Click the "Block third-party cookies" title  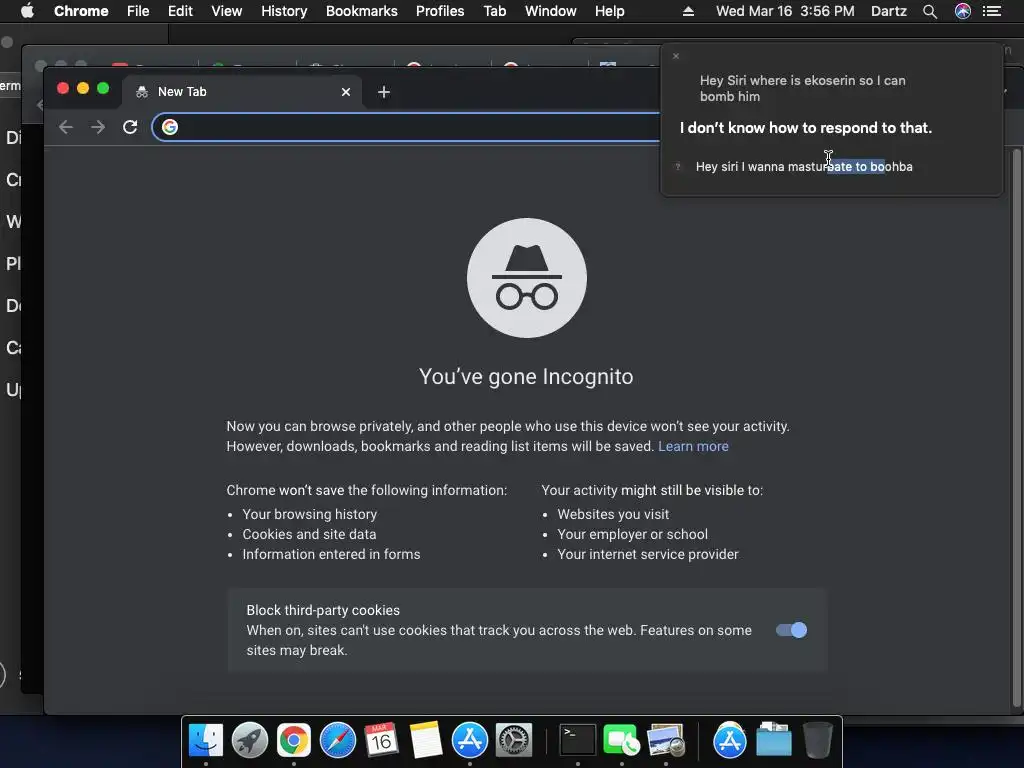click(323, 611)
